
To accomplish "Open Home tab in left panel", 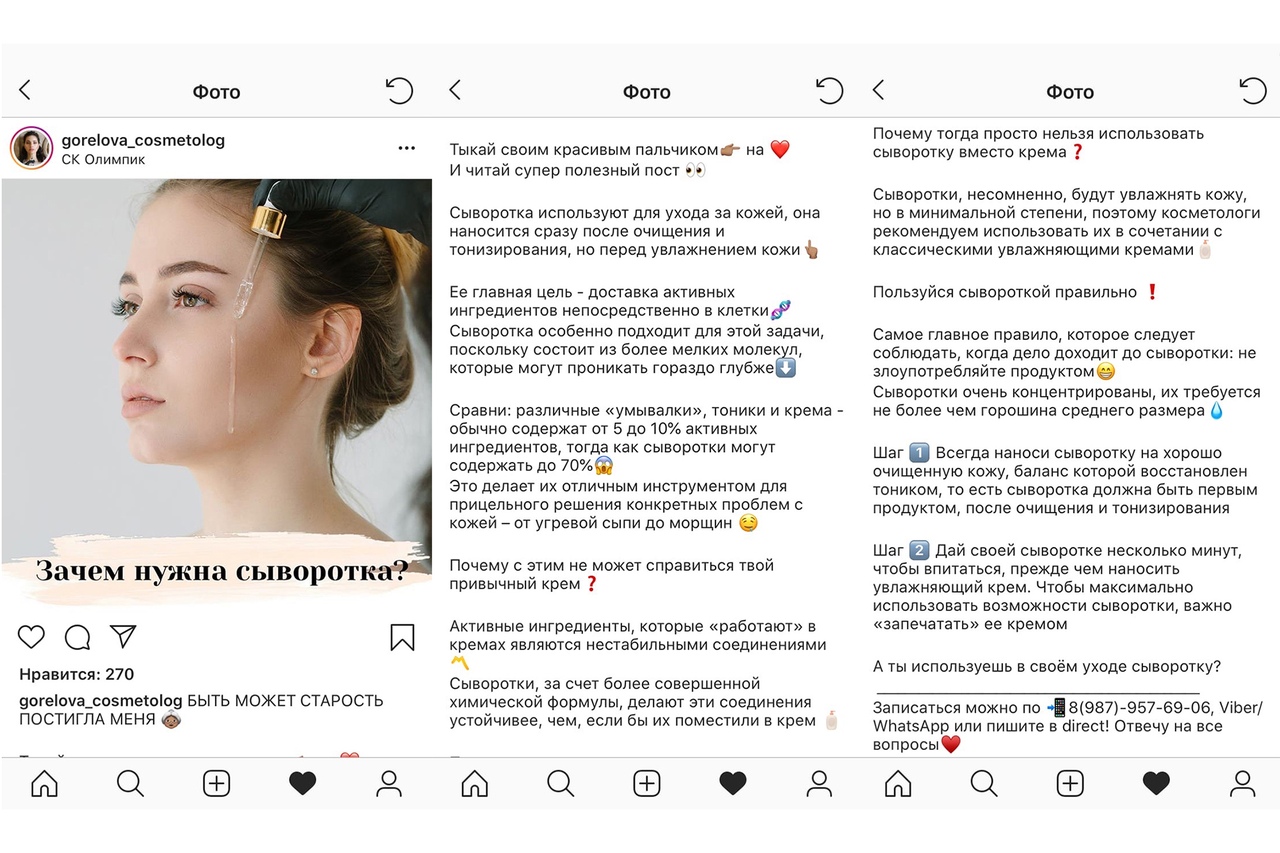I will click(x=45, y=783).
